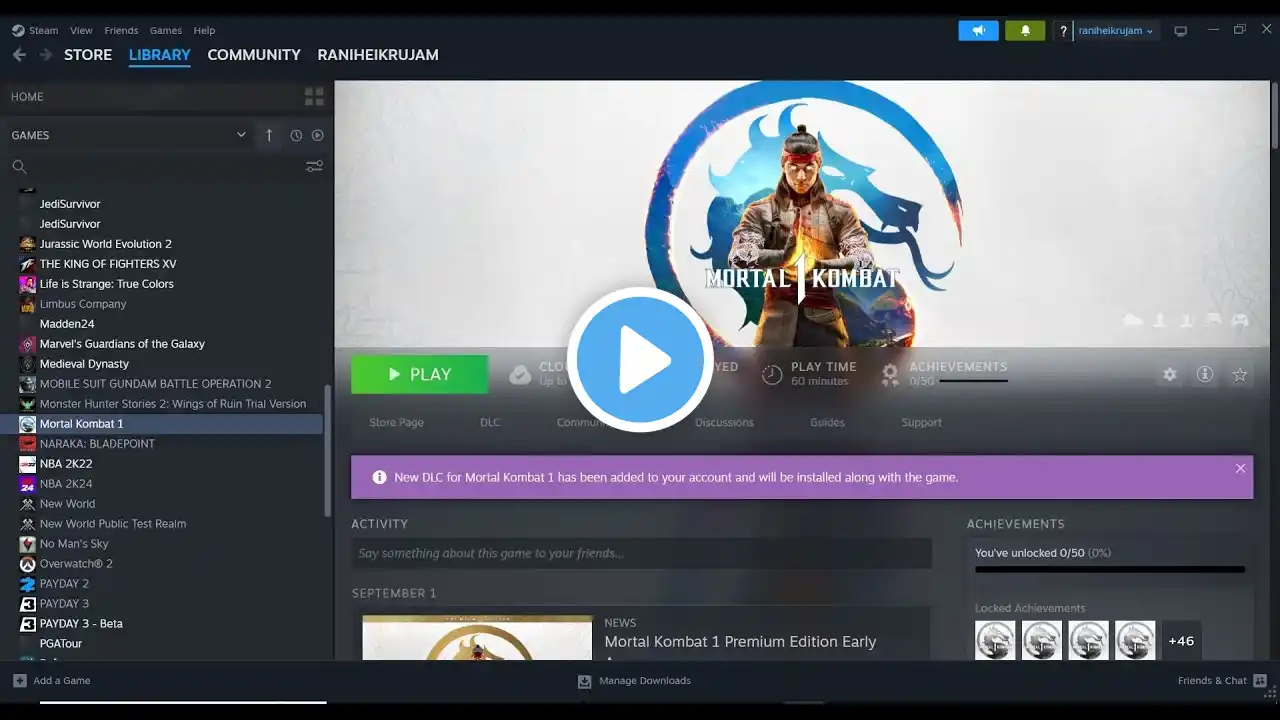This screenshot has width=1280, height=720.
Task: Click the controller support icon on the banner
Action: click(1239, 321)
